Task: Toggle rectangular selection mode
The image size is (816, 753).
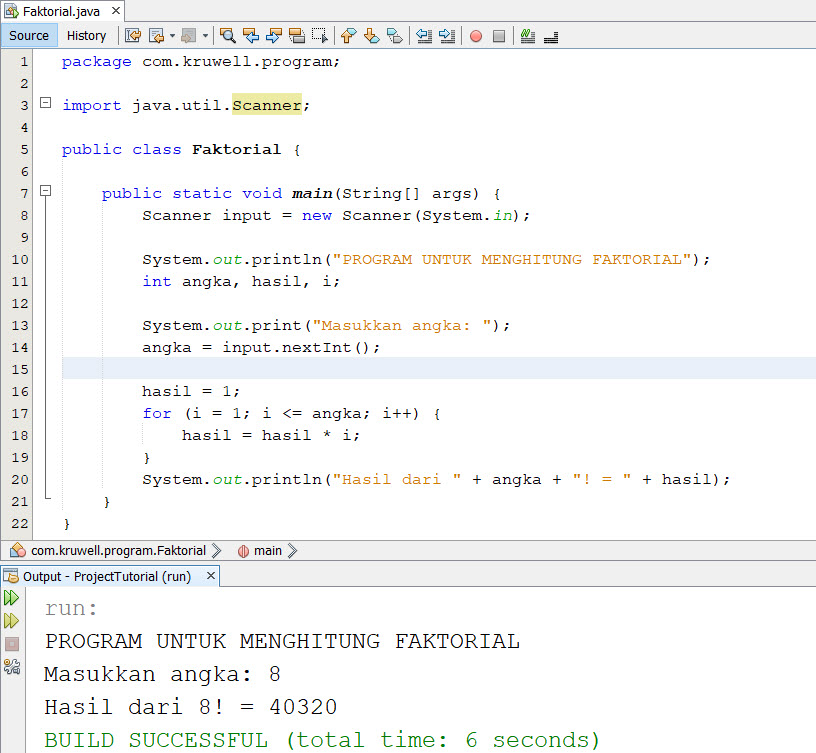Action: coord(320,36)
